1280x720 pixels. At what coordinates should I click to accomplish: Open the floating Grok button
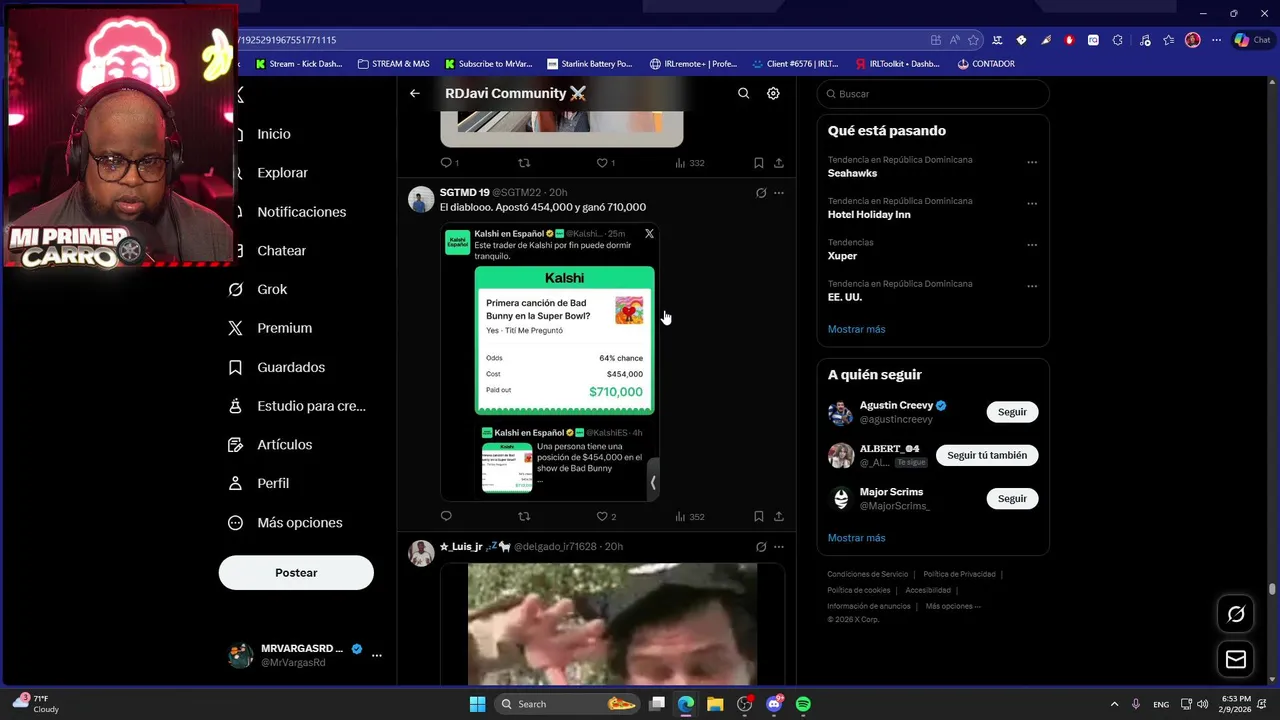[1236, 614]
